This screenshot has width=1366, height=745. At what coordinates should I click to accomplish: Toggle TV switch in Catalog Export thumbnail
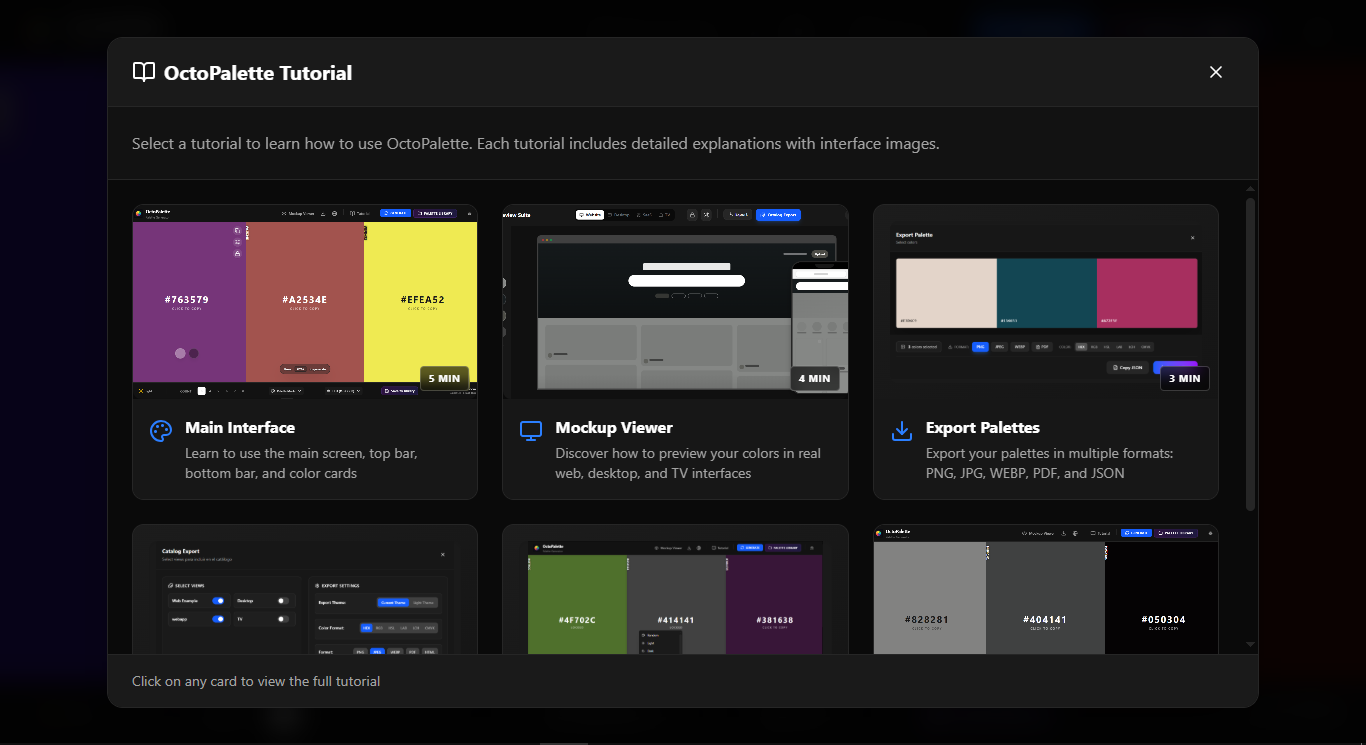283,619
